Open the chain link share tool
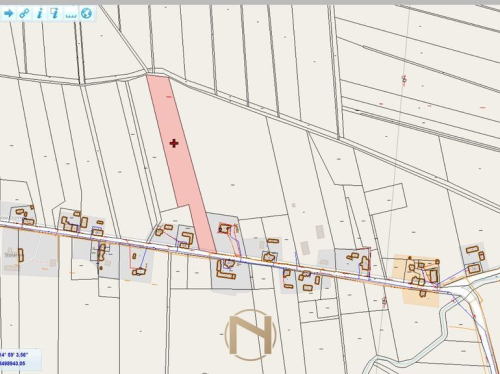Image resolution: width=500 pixels, height=374 pixels. (24, 13)
